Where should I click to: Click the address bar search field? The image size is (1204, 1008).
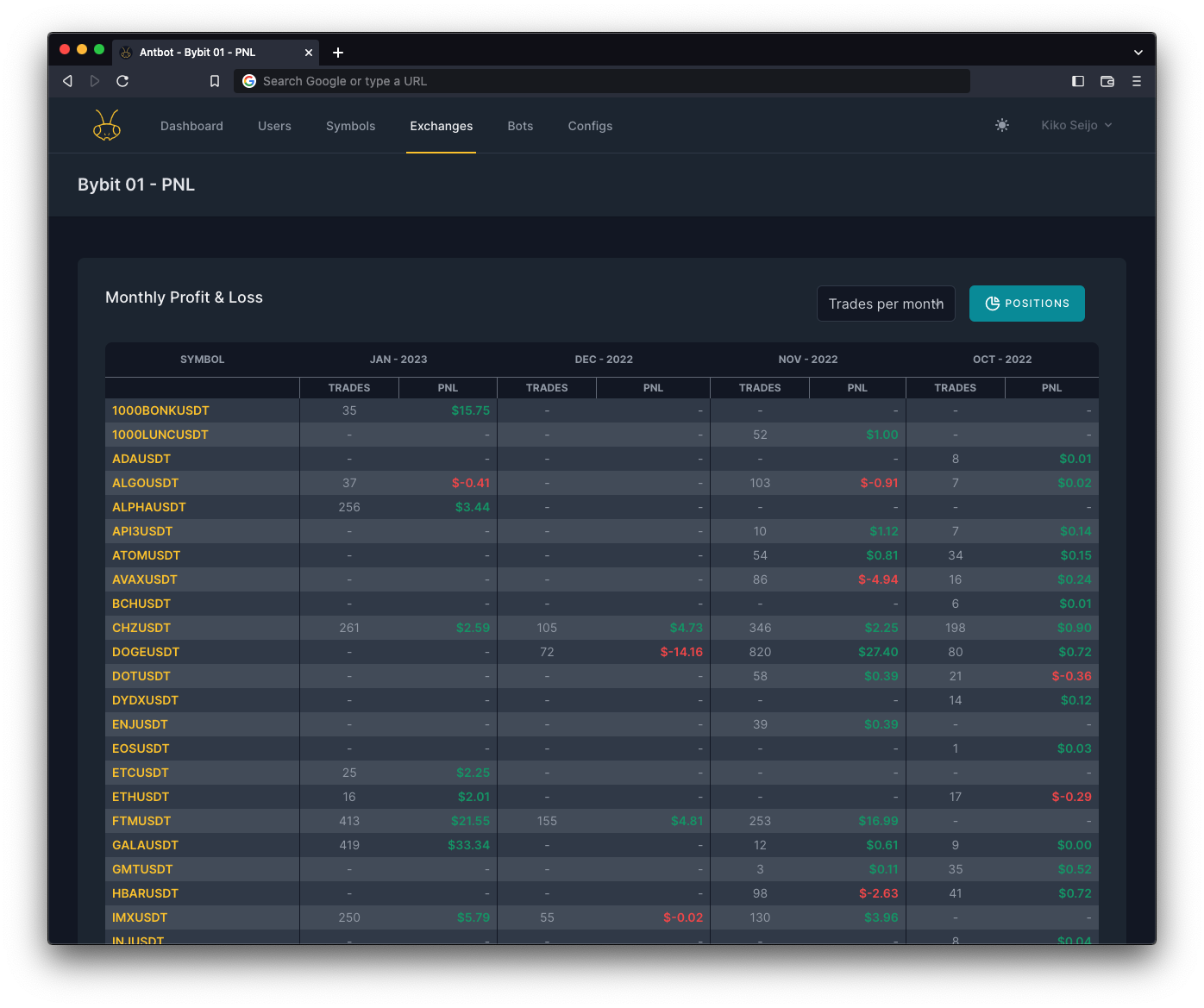tap(604, 81)
